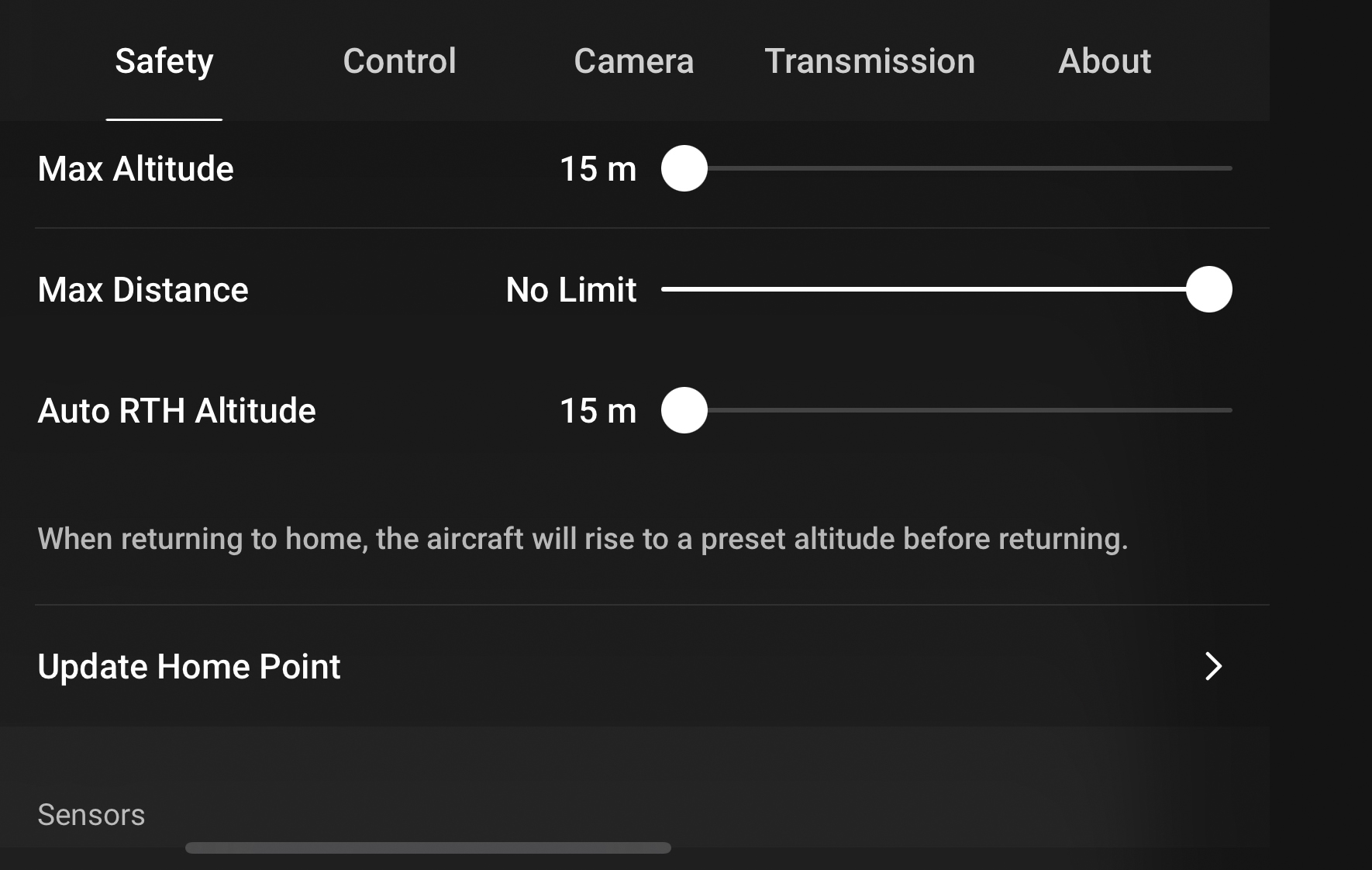
Task: Switch to the Control tab
Action: click(399, 61)
